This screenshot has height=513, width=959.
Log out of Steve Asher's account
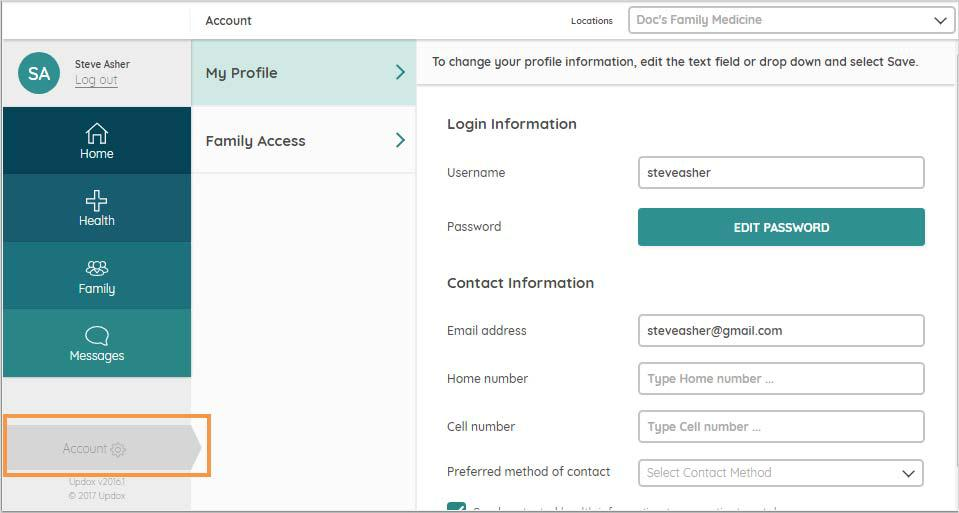(96, 80)
